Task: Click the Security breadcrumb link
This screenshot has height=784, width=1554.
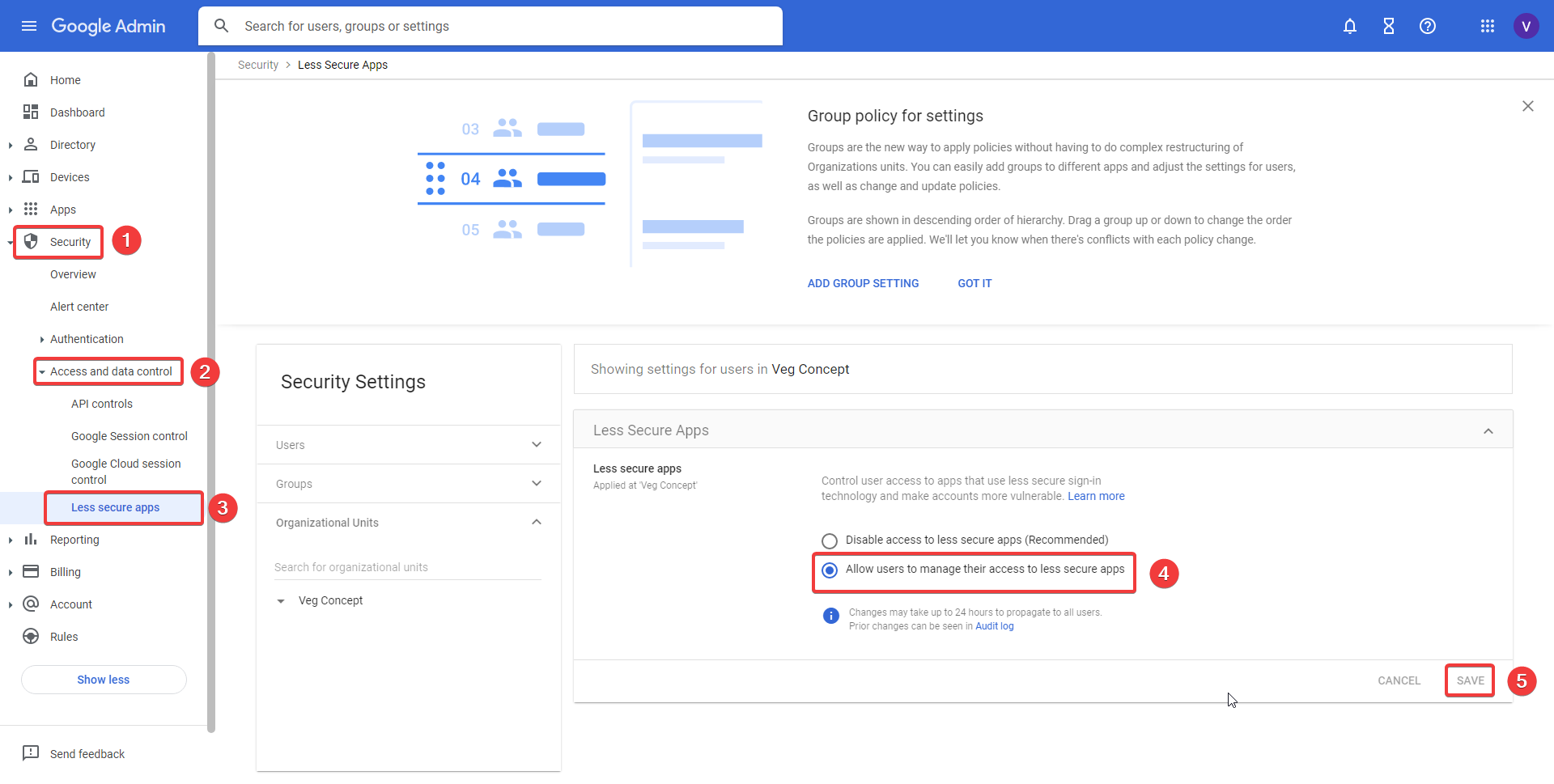Action: click(258, 65)
